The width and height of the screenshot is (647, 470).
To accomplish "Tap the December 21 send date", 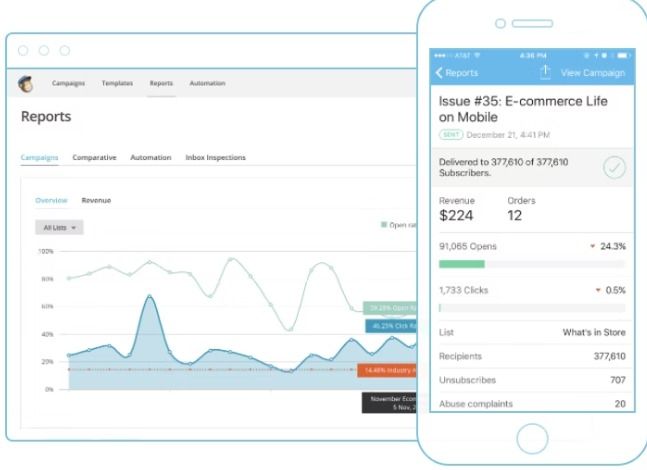I will pos(508,135).
